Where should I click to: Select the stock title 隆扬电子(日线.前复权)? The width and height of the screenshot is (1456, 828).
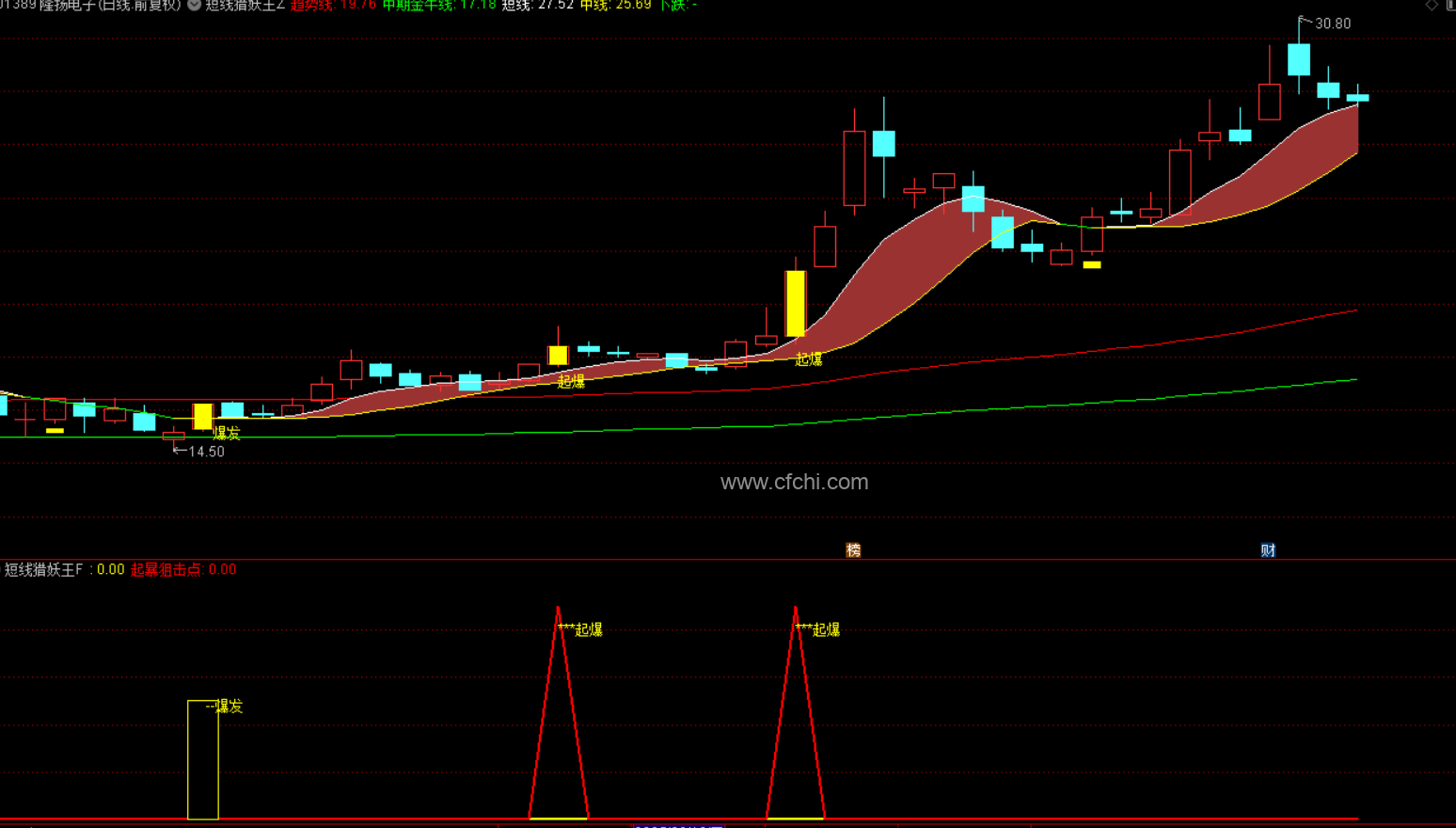click(110, 5)
